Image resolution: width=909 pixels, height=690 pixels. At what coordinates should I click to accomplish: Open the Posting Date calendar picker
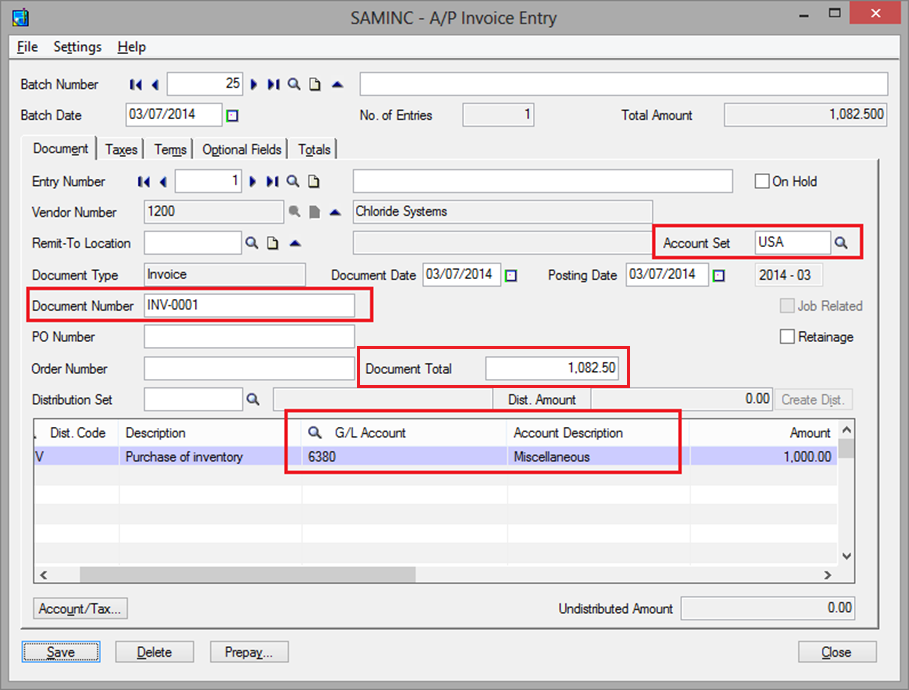(719, 275)
